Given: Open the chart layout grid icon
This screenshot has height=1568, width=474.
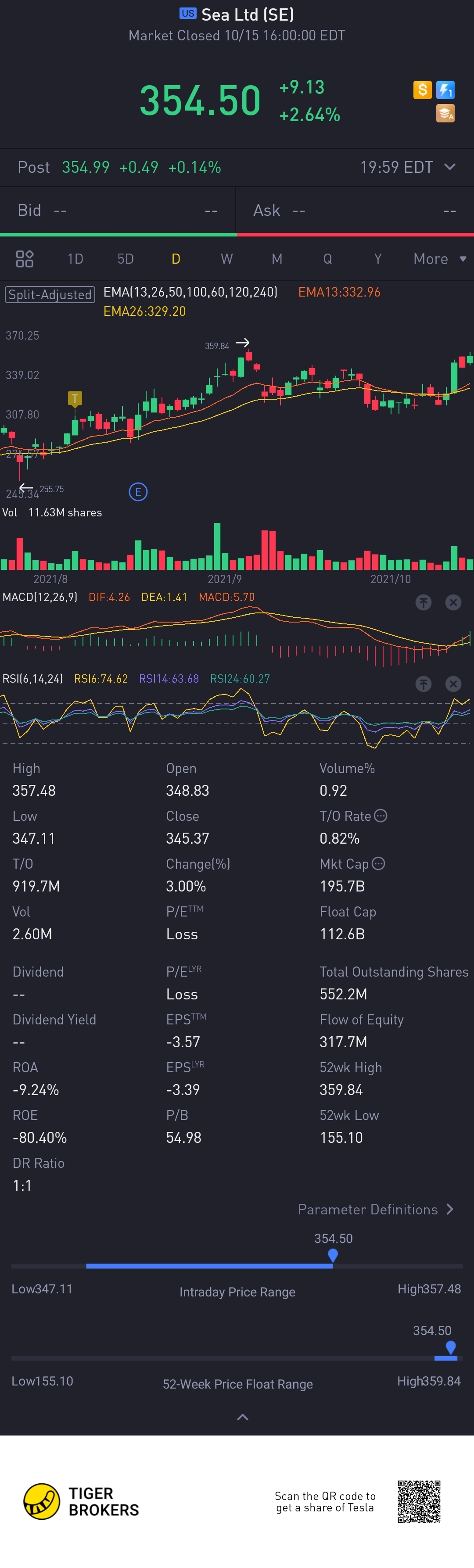Looking at the screenshot, I should [x=25, y=259].
